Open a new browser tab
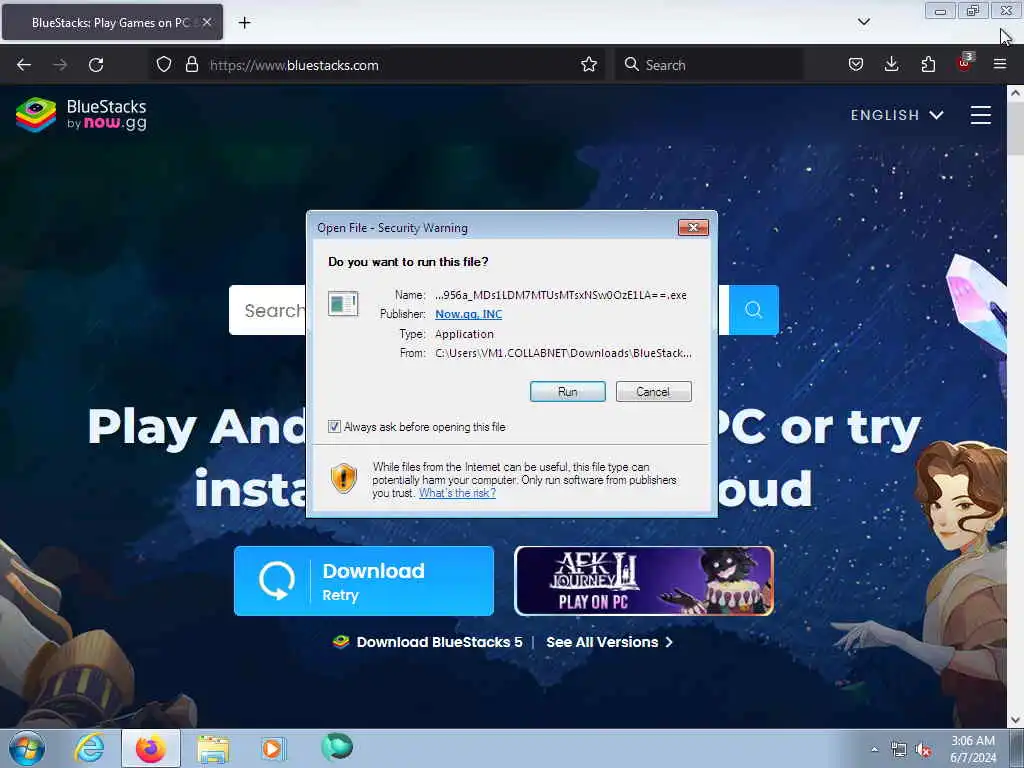Viewport: 1024px width, 768px height. pos(244,23)
